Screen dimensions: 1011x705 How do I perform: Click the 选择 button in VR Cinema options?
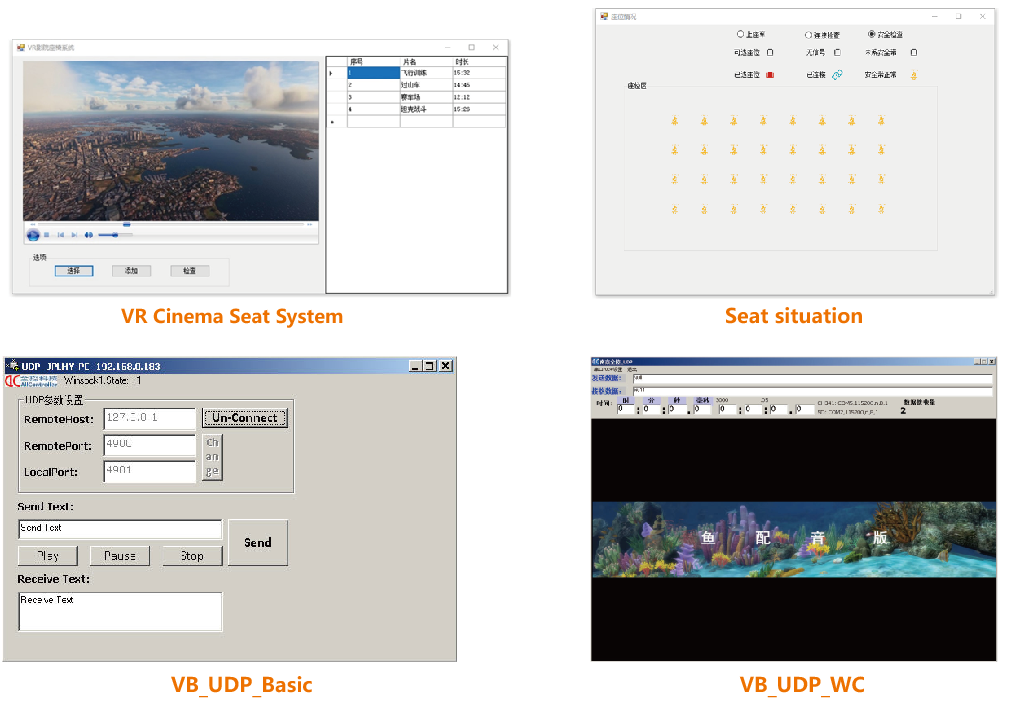(74, 271)
